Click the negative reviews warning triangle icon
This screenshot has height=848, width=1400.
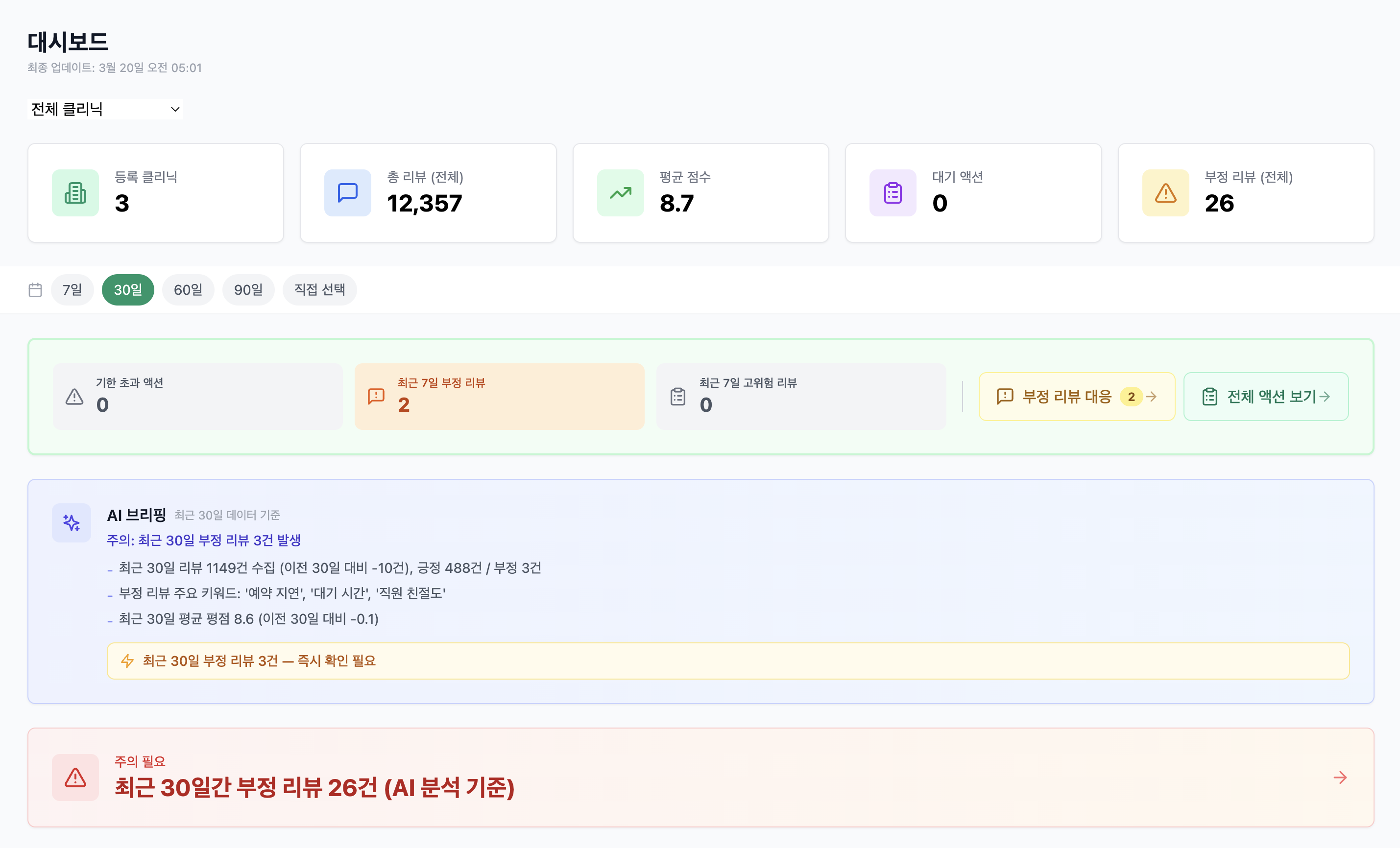[1165, 193]
